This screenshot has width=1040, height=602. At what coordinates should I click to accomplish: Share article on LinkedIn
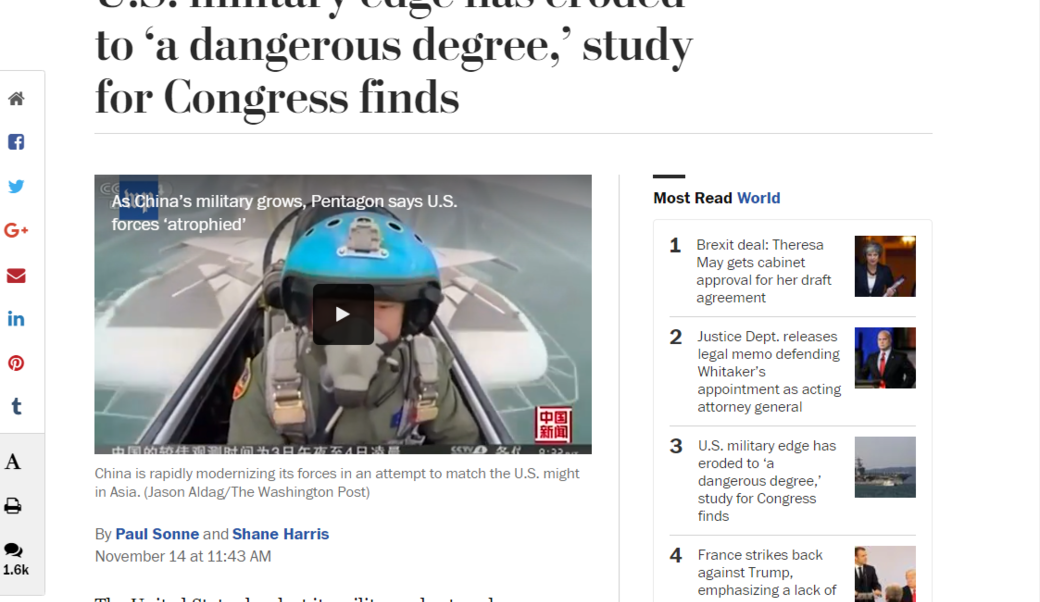click(x=16, y=320)
